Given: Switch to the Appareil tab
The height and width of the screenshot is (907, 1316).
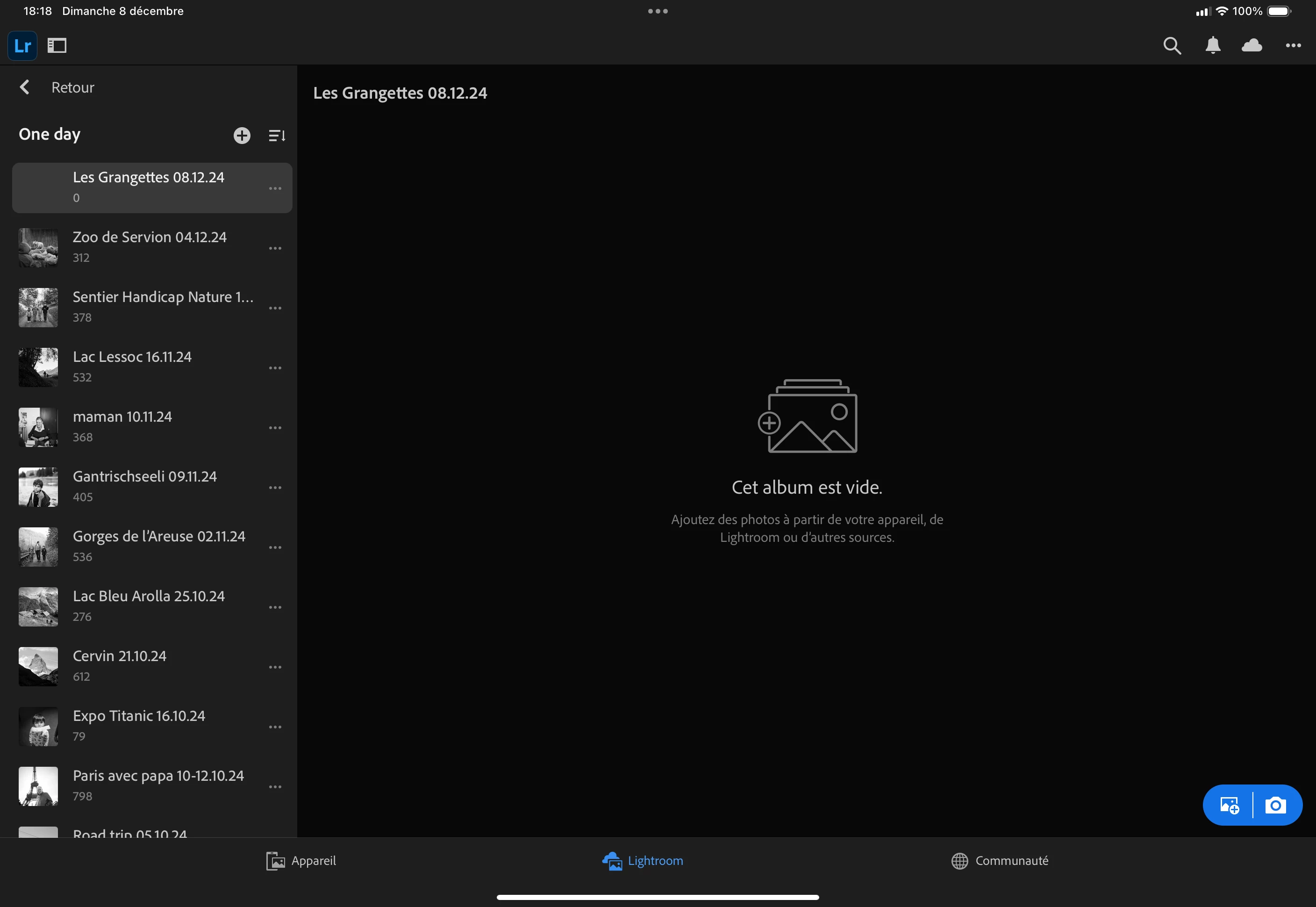Looking at the screenshot, I should click(x=301, y=861).
